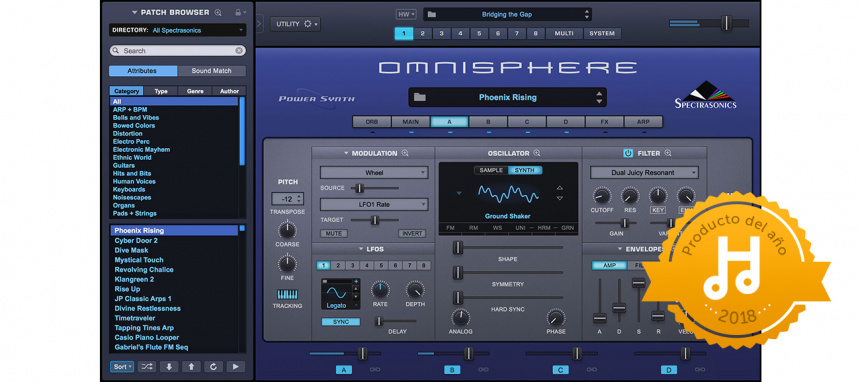Click the LFO Rate knob
This screenshot has height=382, width=860.
[380, 289]
